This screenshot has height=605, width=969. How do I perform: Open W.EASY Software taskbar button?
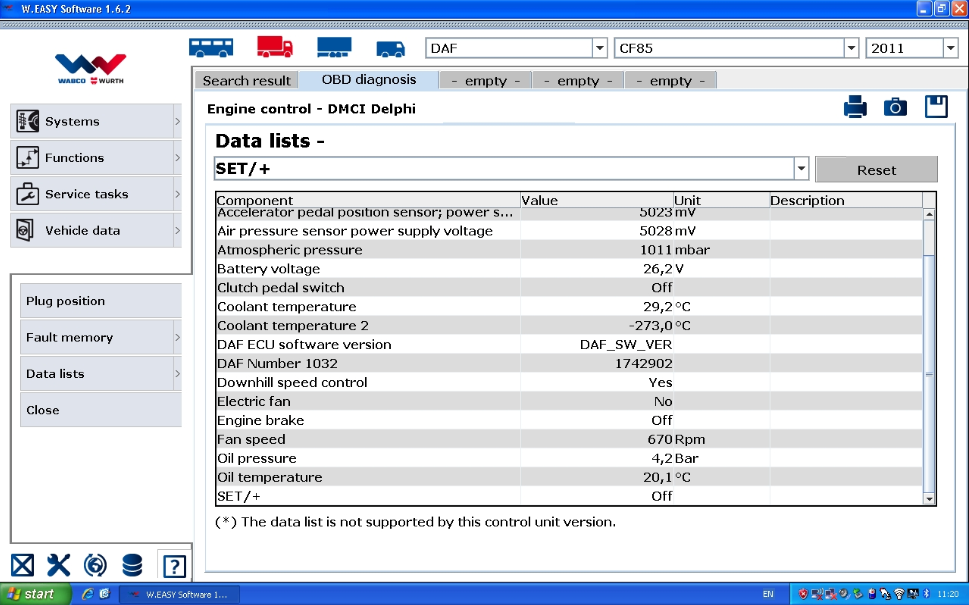coord(179,594)
